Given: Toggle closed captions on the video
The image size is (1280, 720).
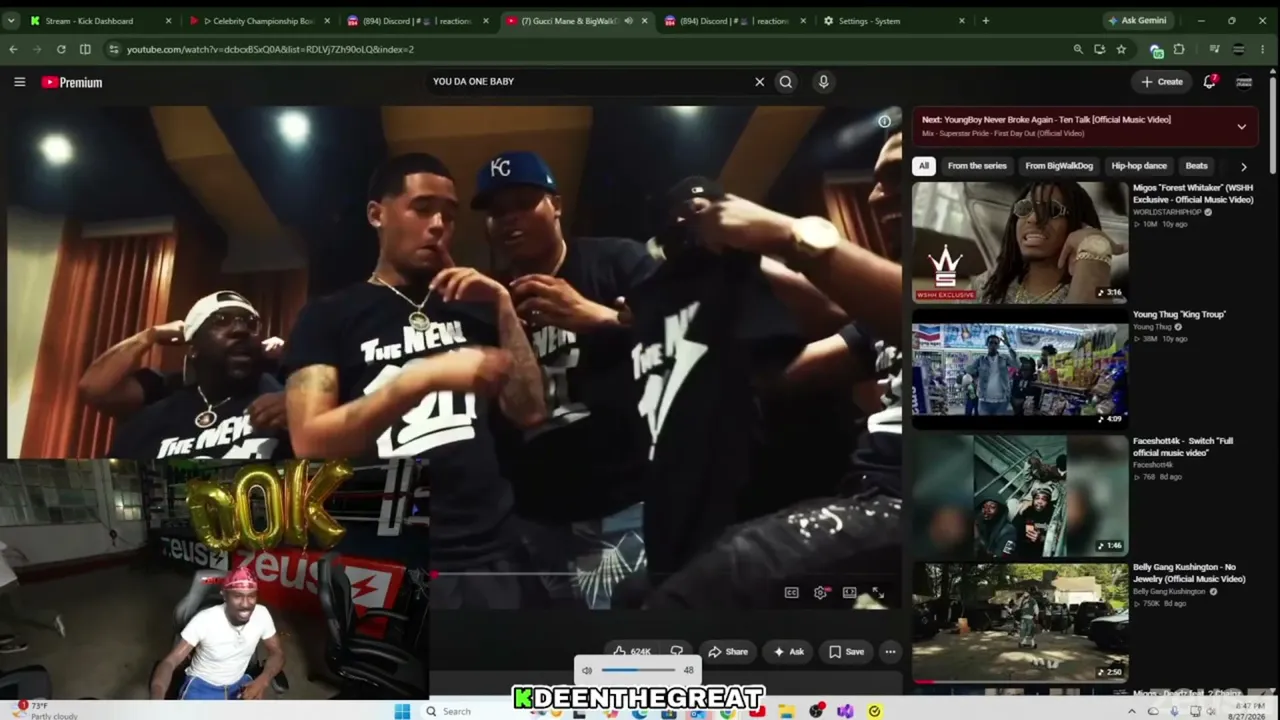Looking at the screenshot, I should click(791, 593).
